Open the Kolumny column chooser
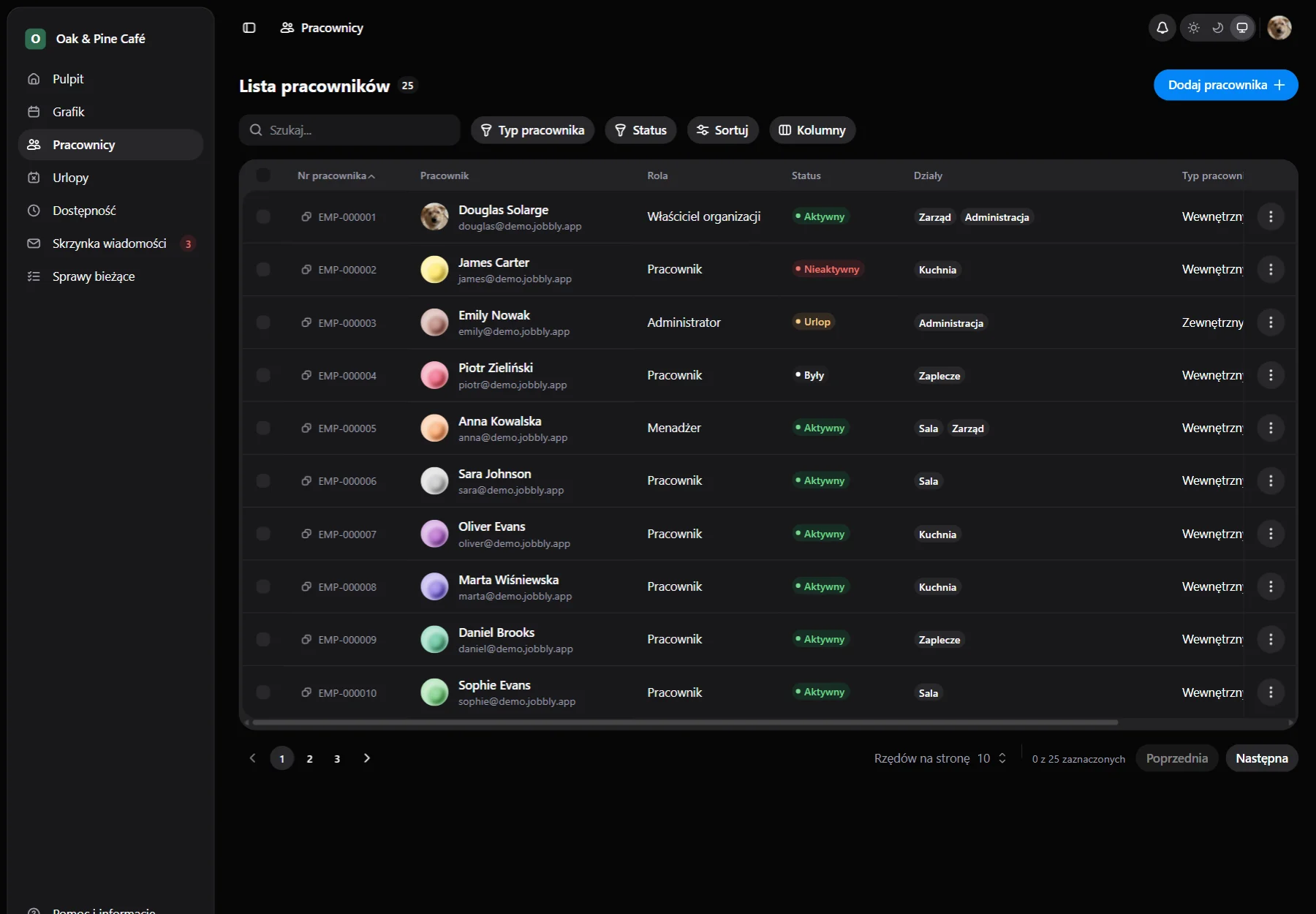 [x=812, y=130]
